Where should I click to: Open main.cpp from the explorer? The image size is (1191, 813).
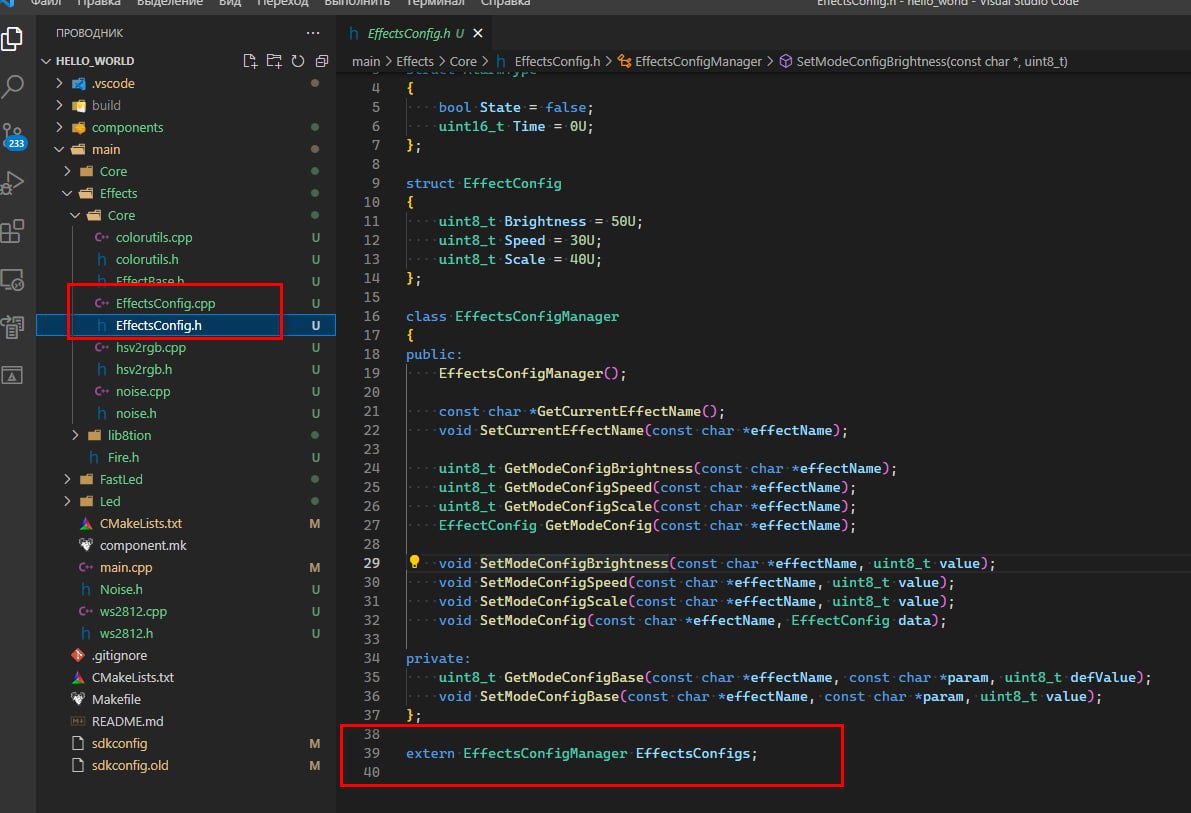[x=126, y=567]
